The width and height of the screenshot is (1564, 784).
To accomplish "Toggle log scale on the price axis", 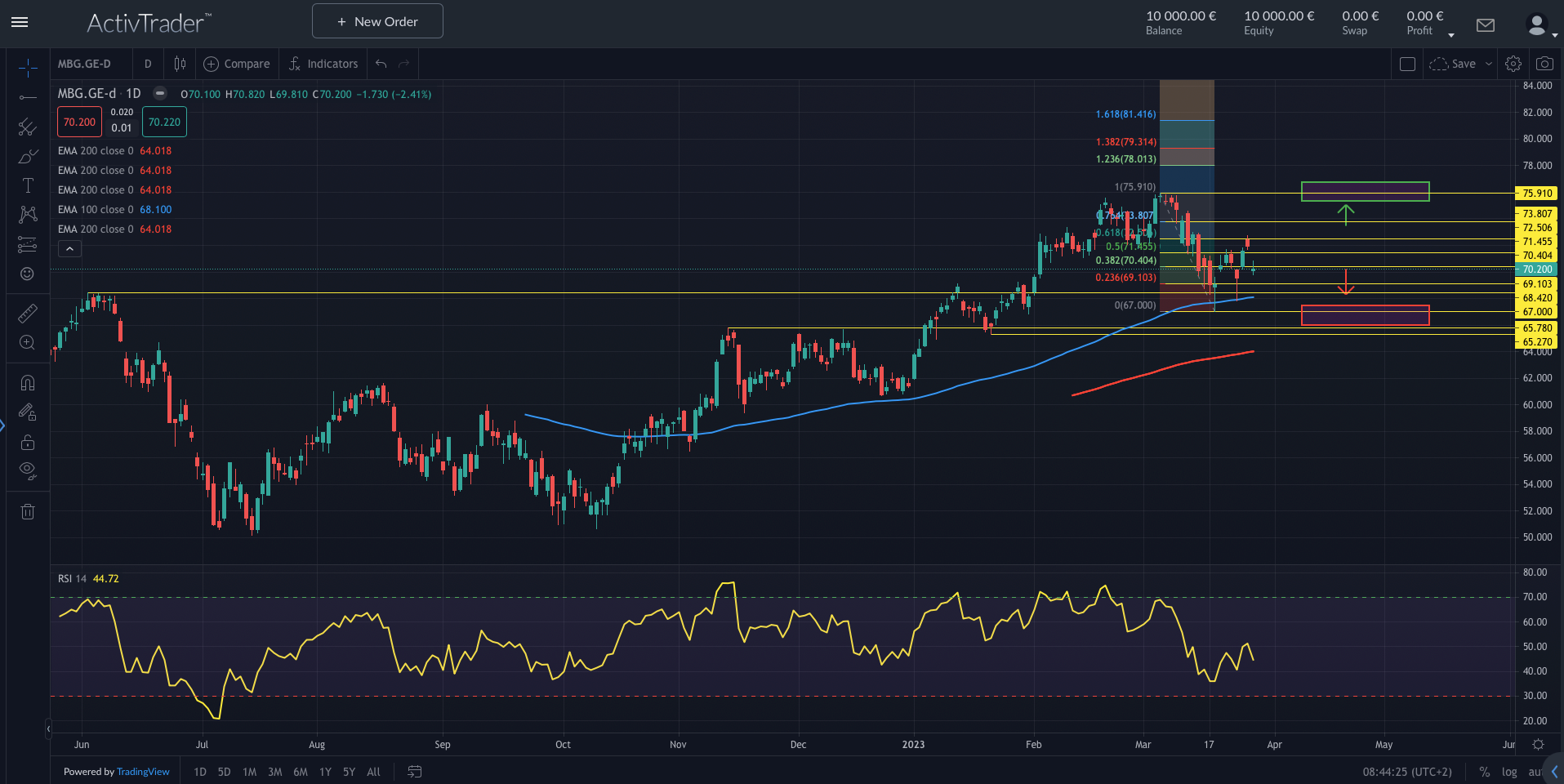I will pos(1509,772).
